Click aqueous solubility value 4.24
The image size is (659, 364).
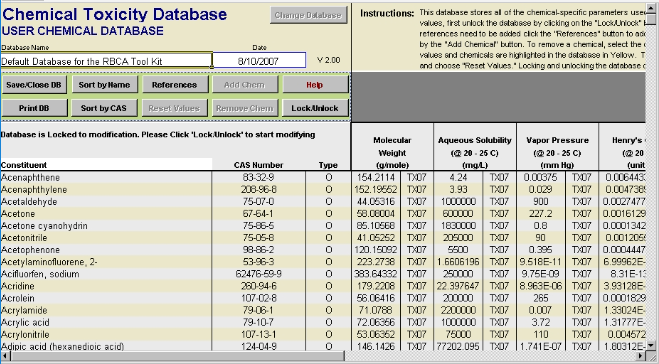coord(458,177)
